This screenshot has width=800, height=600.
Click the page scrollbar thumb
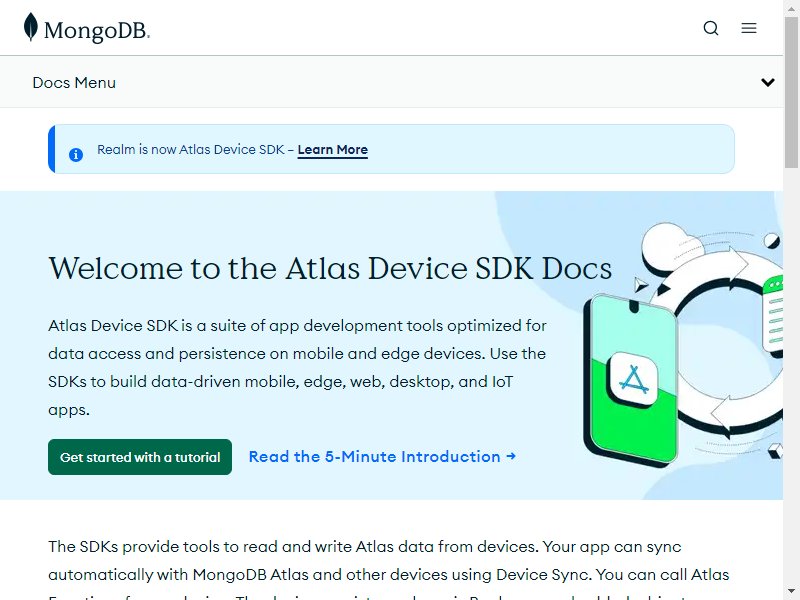791,92
